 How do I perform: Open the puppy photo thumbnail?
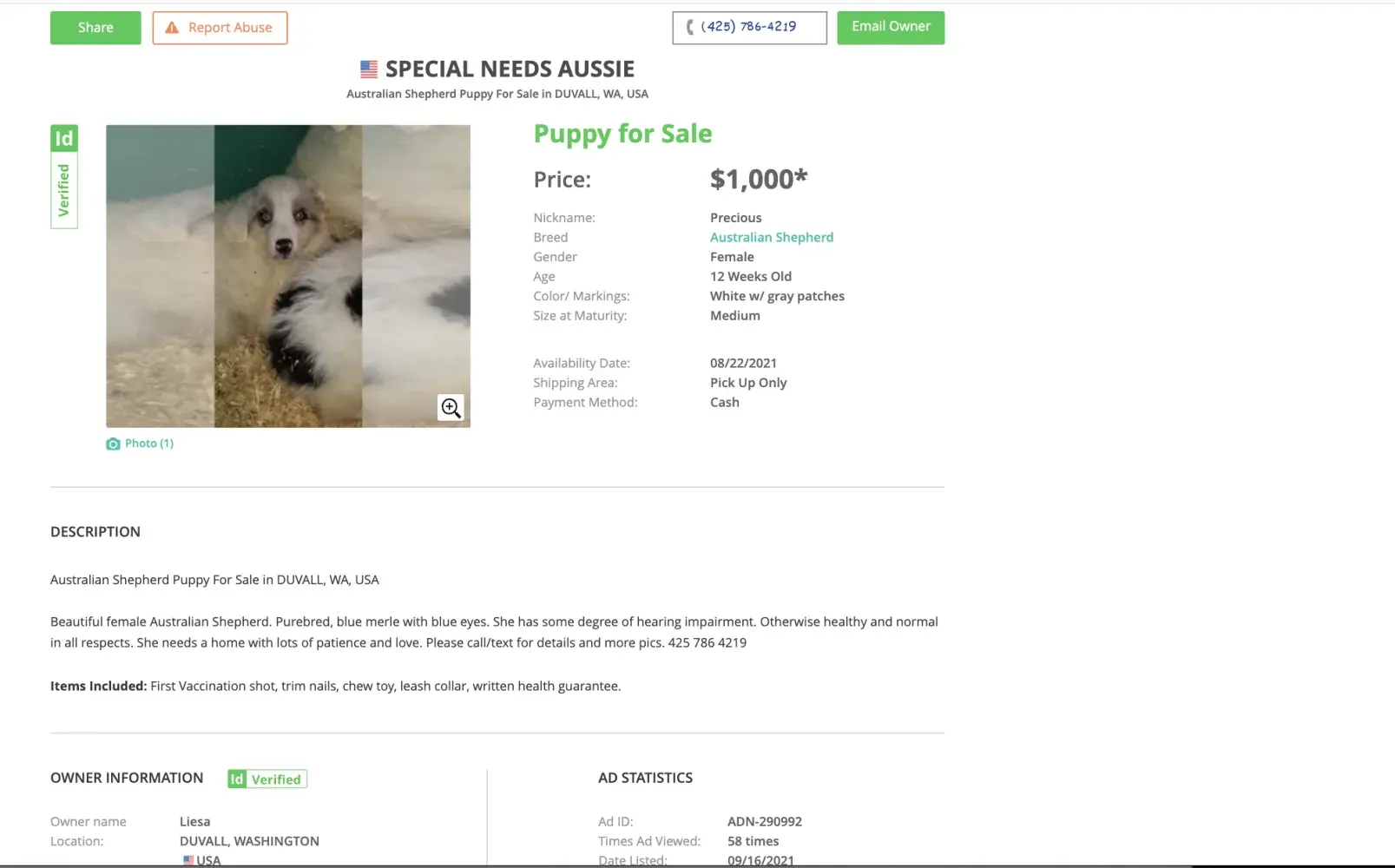point(288,276)
